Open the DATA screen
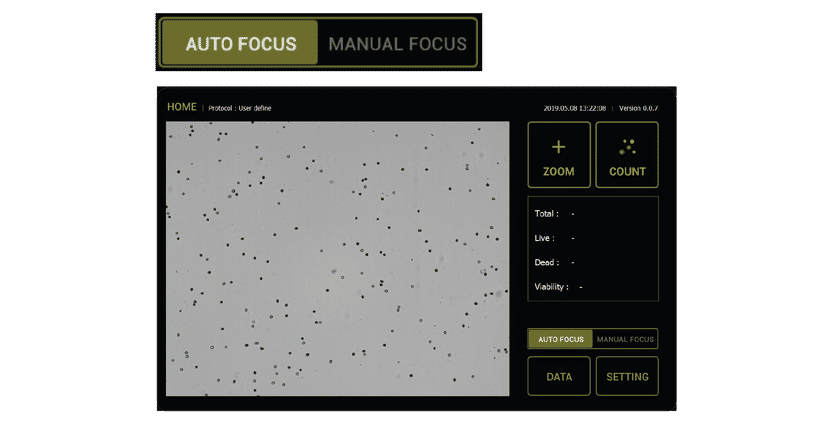Screen dimensions: 832x424 coord(559,377)
